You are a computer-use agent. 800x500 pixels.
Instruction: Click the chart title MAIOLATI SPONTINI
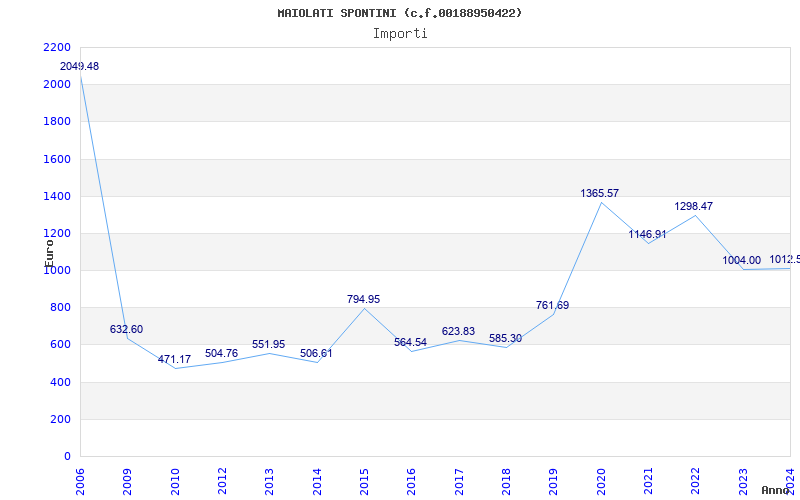coord(400,13)
